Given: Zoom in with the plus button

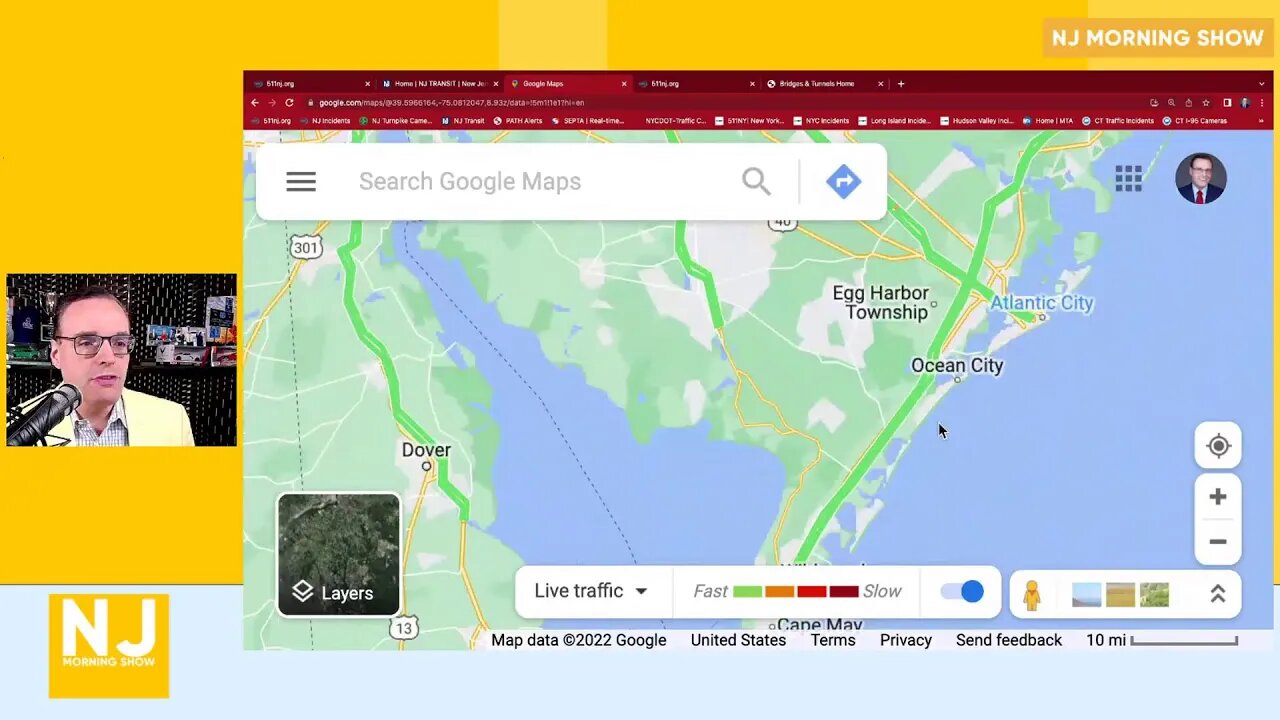Looking at the screenshot, I should 1218,497.
